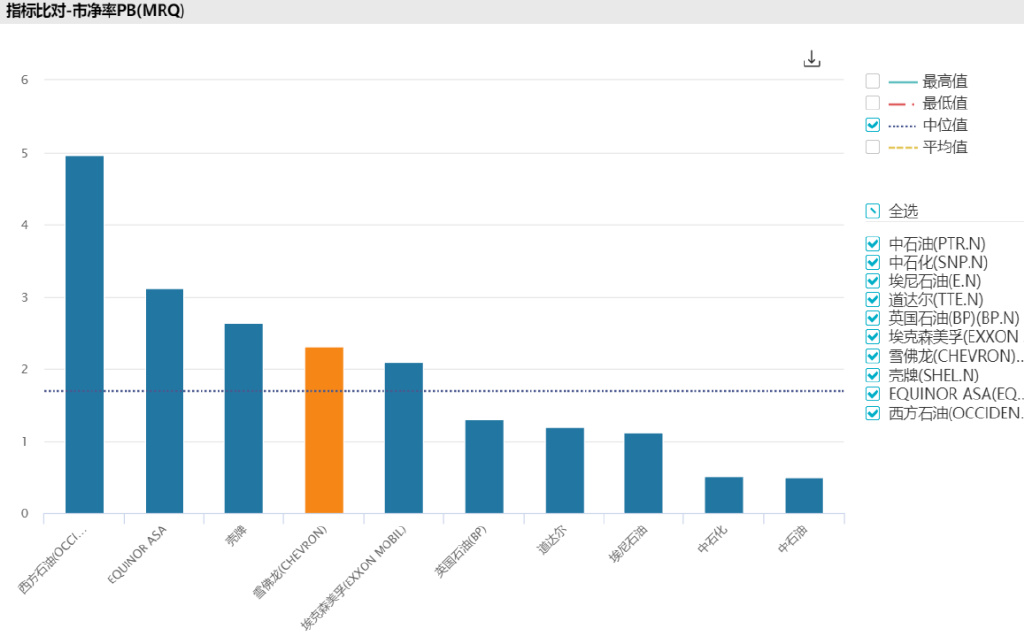1024x636 pixels.
Task: Uncheck 雪佛龙(CHEVRON) legend checkbox
Action: click(x=872, y=356)
